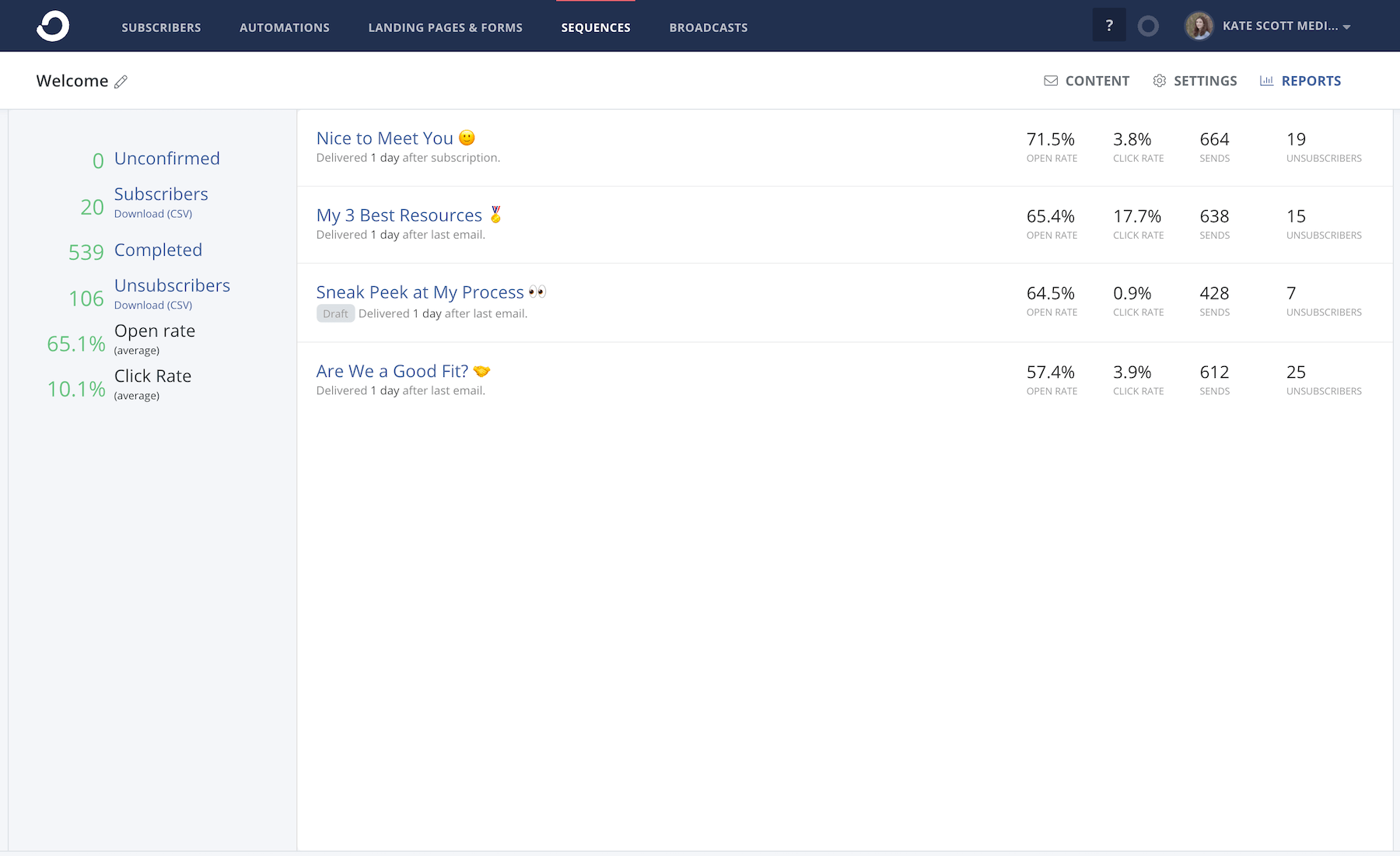The image size is (1400, 856).
Task: Open the Sequences tab
Action: pos(596,27)
